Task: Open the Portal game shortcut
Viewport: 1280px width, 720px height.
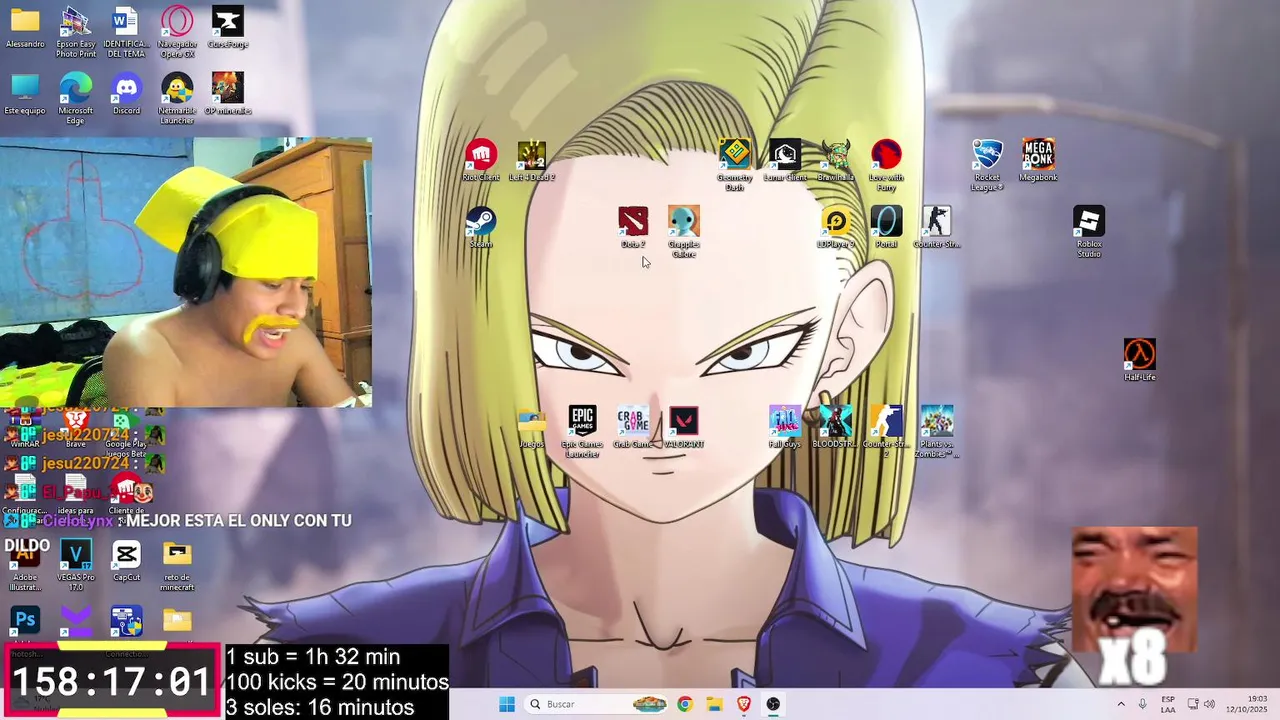Action: coord(886,227)
